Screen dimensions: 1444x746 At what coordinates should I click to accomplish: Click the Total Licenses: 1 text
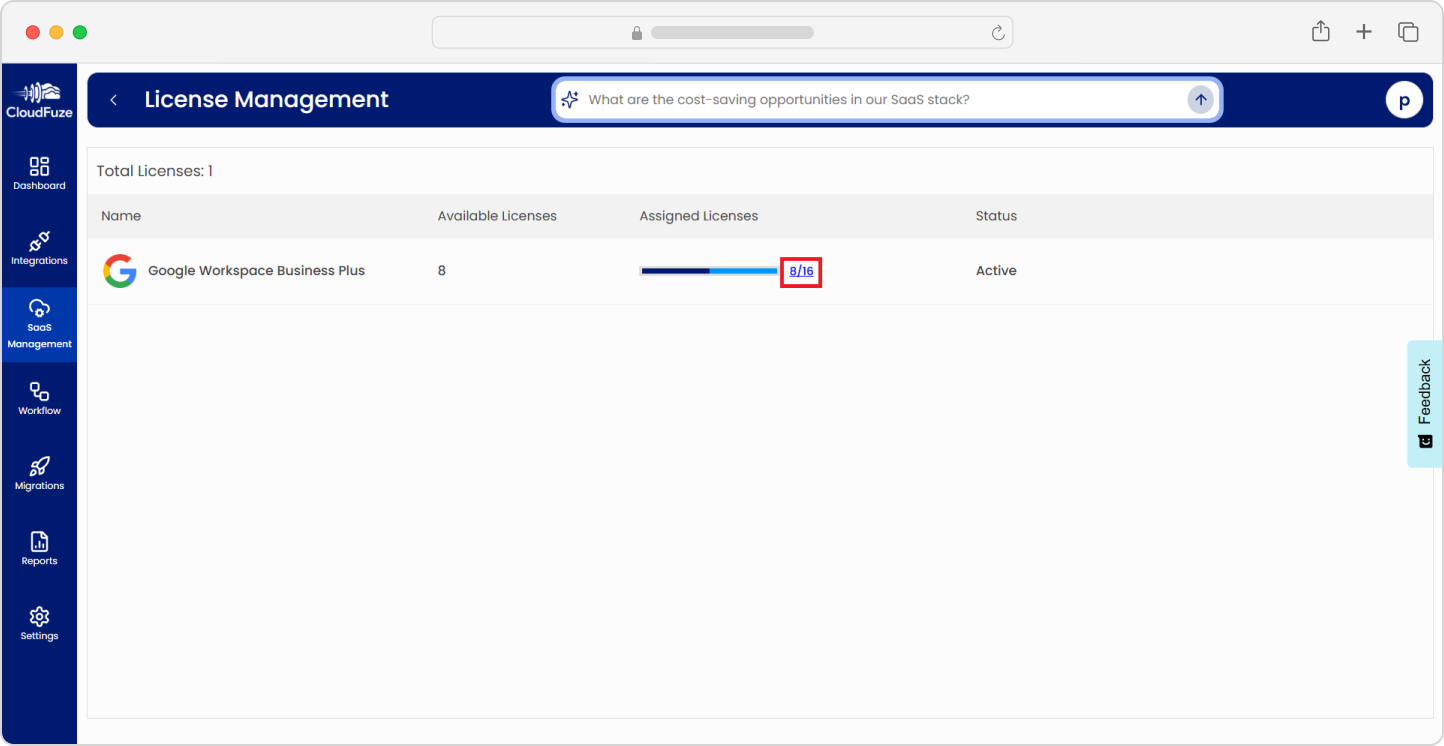[154, 171]
